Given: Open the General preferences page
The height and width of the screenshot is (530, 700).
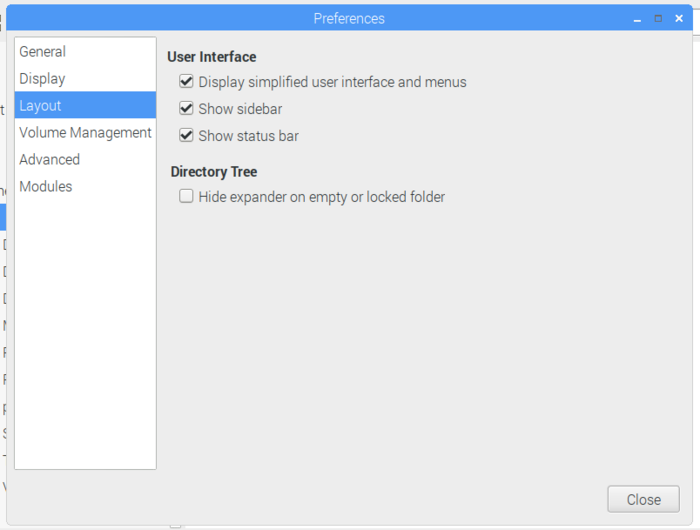Looking at the screenshot, I should [43, 52].
